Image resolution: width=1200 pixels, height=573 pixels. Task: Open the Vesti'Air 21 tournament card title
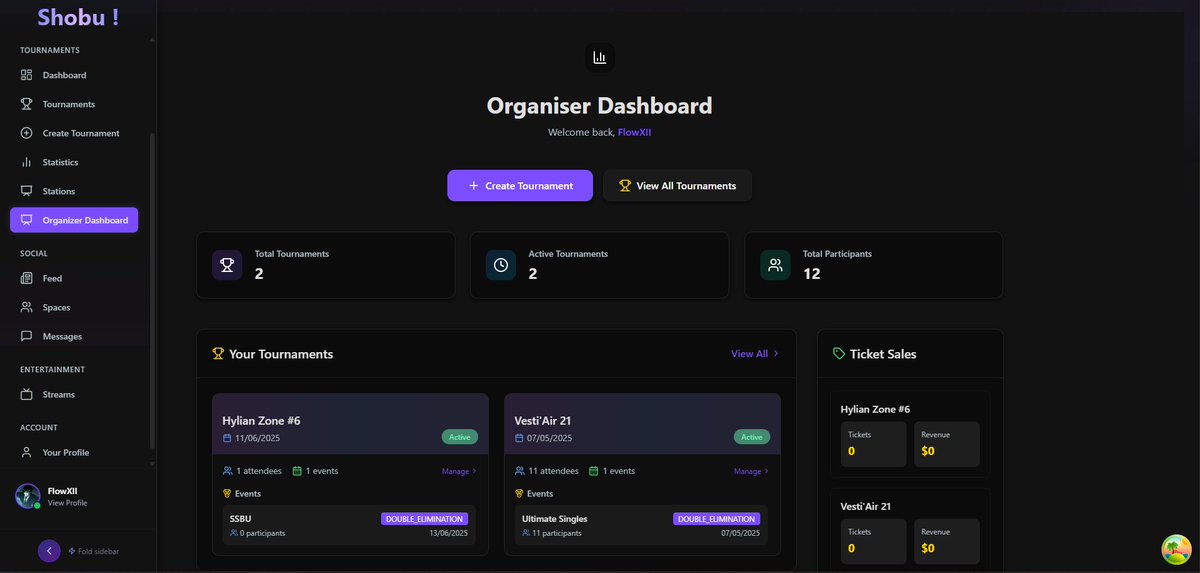542,420
